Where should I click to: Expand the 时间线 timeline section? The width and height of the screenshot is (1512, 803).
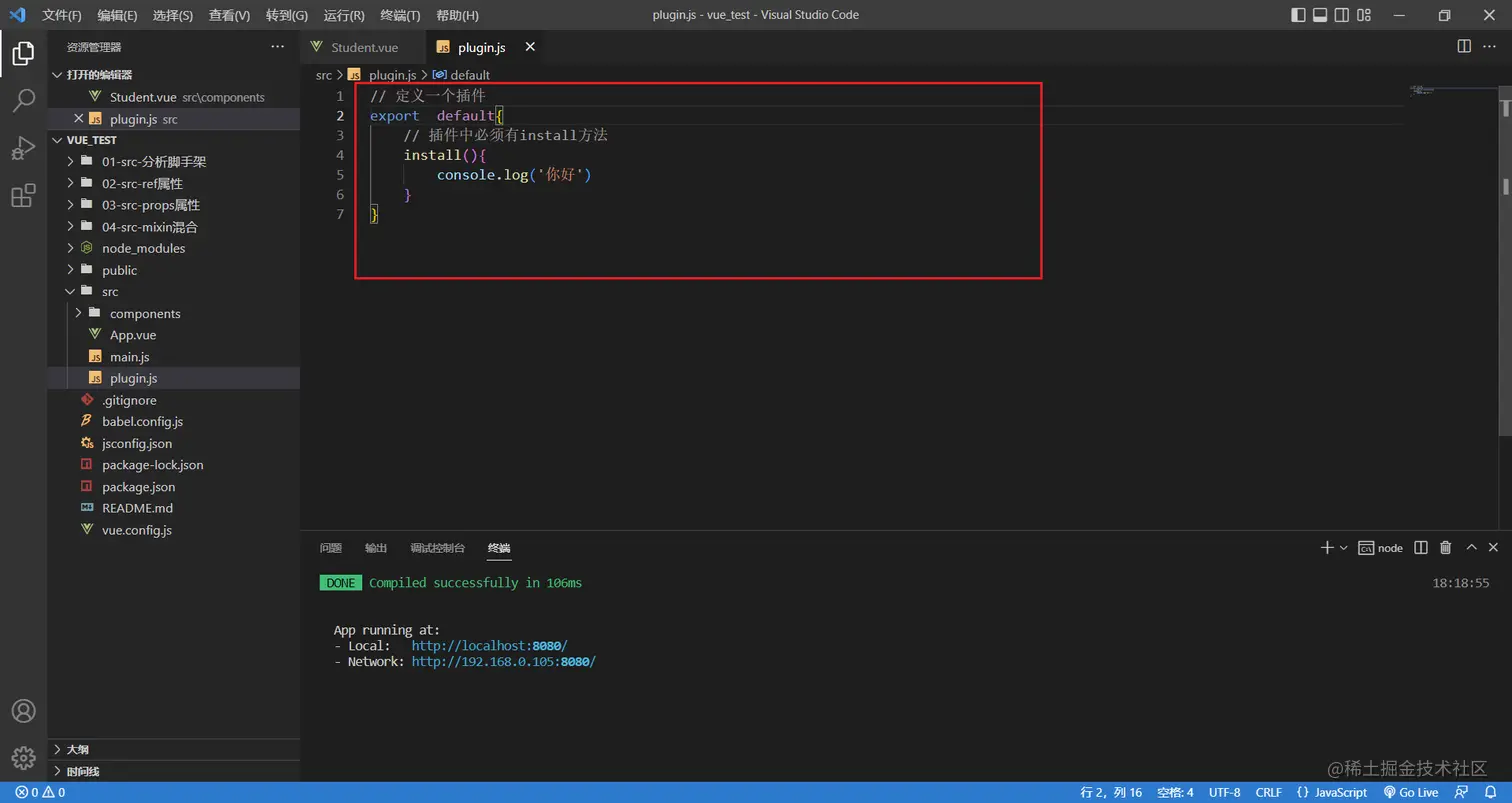(x=174, y=771)
